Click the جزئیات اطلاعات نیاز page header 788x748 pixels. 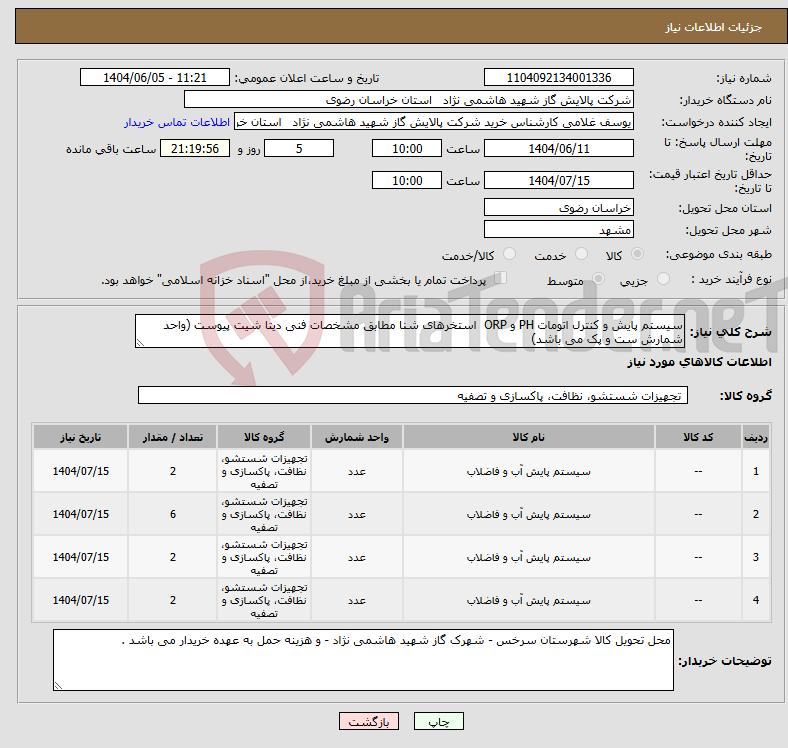coord(714,27)
